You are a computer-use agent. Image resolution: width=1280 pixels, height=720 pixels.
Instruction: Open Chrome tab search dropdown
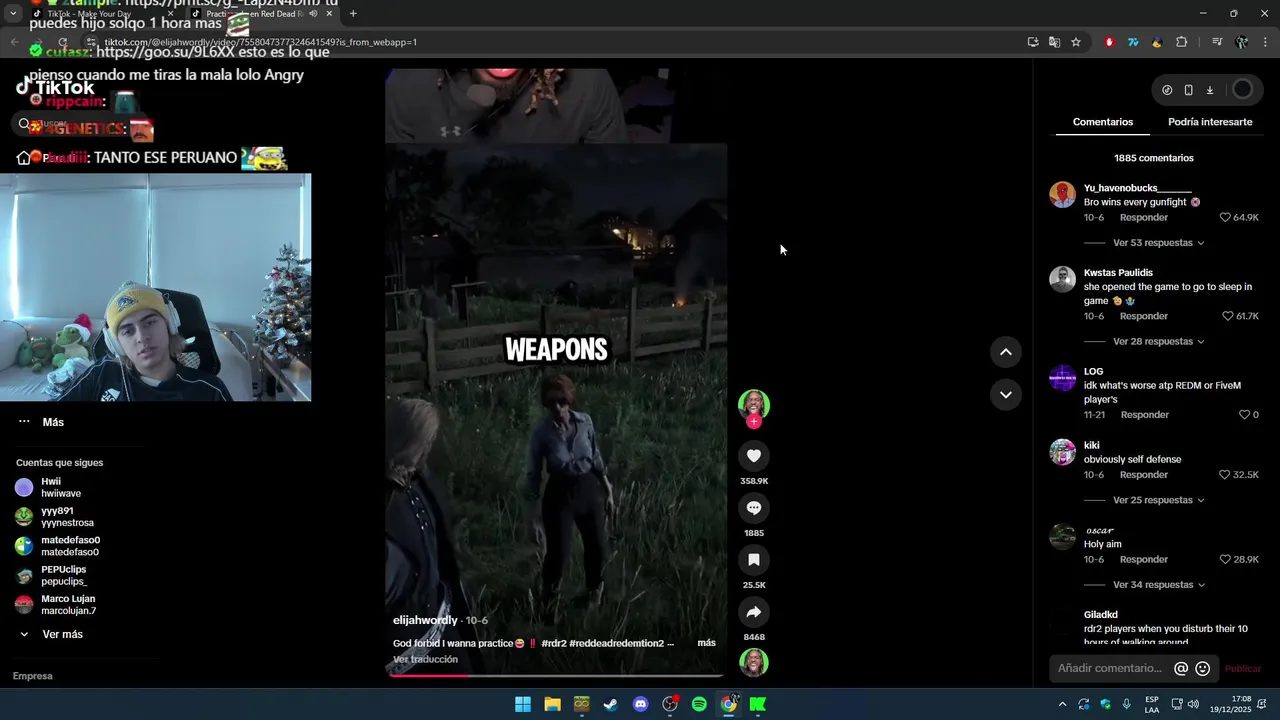tap(13, 14)
